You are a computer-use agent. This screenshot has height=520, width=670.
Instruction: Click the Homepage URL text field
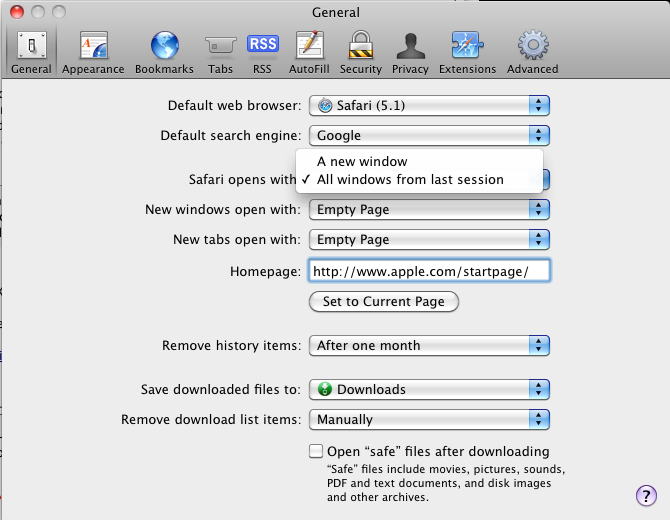point(429,271)
